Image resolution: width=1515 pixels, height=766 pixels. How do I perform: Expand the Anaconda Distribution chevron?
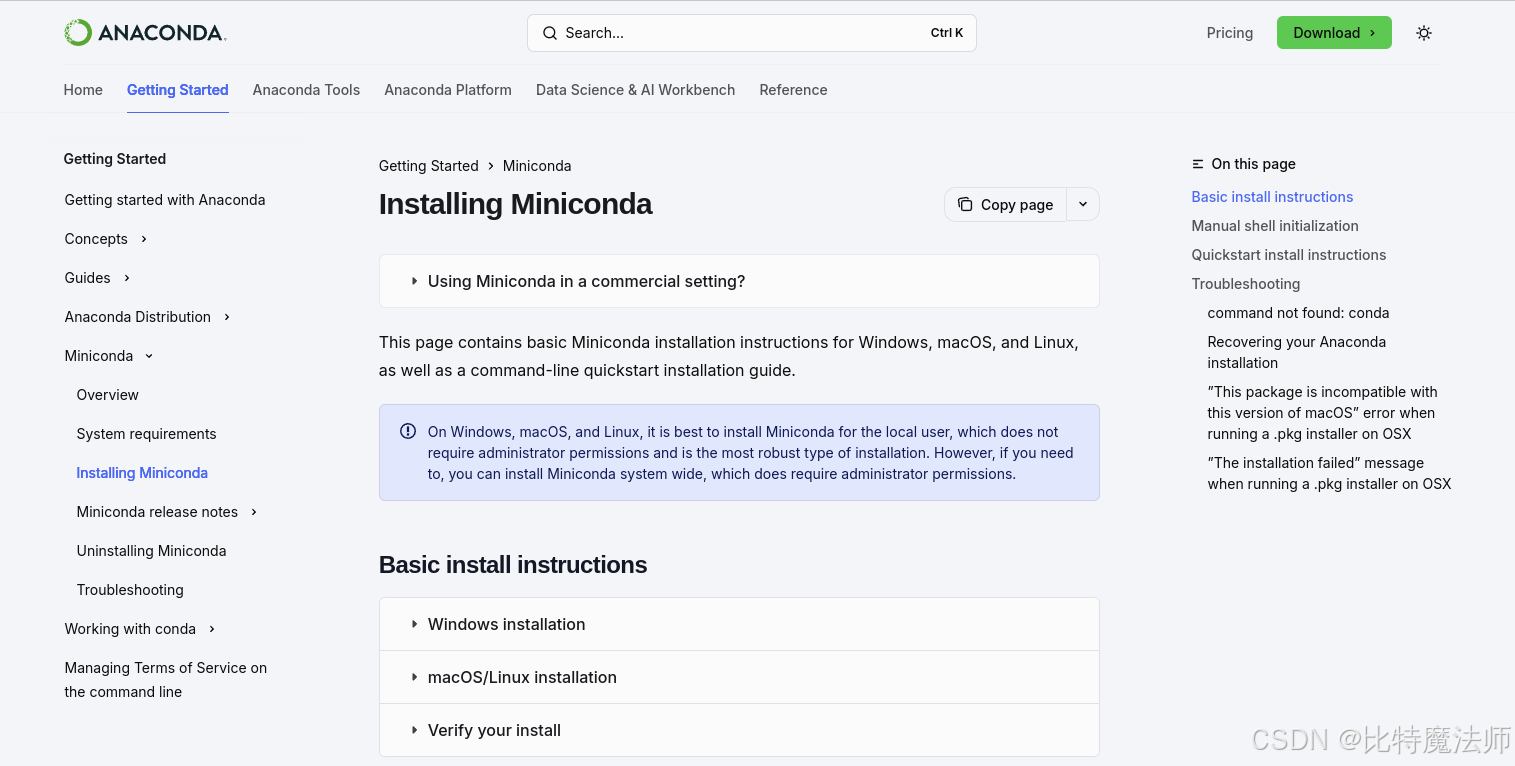pos(227,317)
